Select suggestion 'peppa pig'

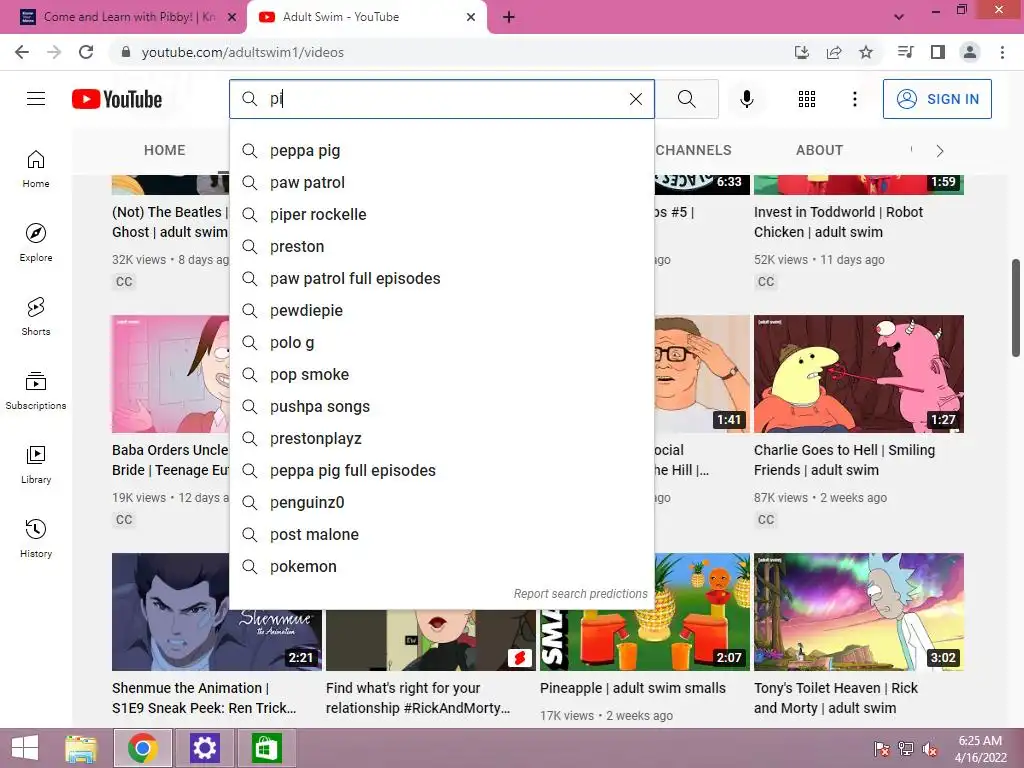pyautogui.click(x=442, y=151)
